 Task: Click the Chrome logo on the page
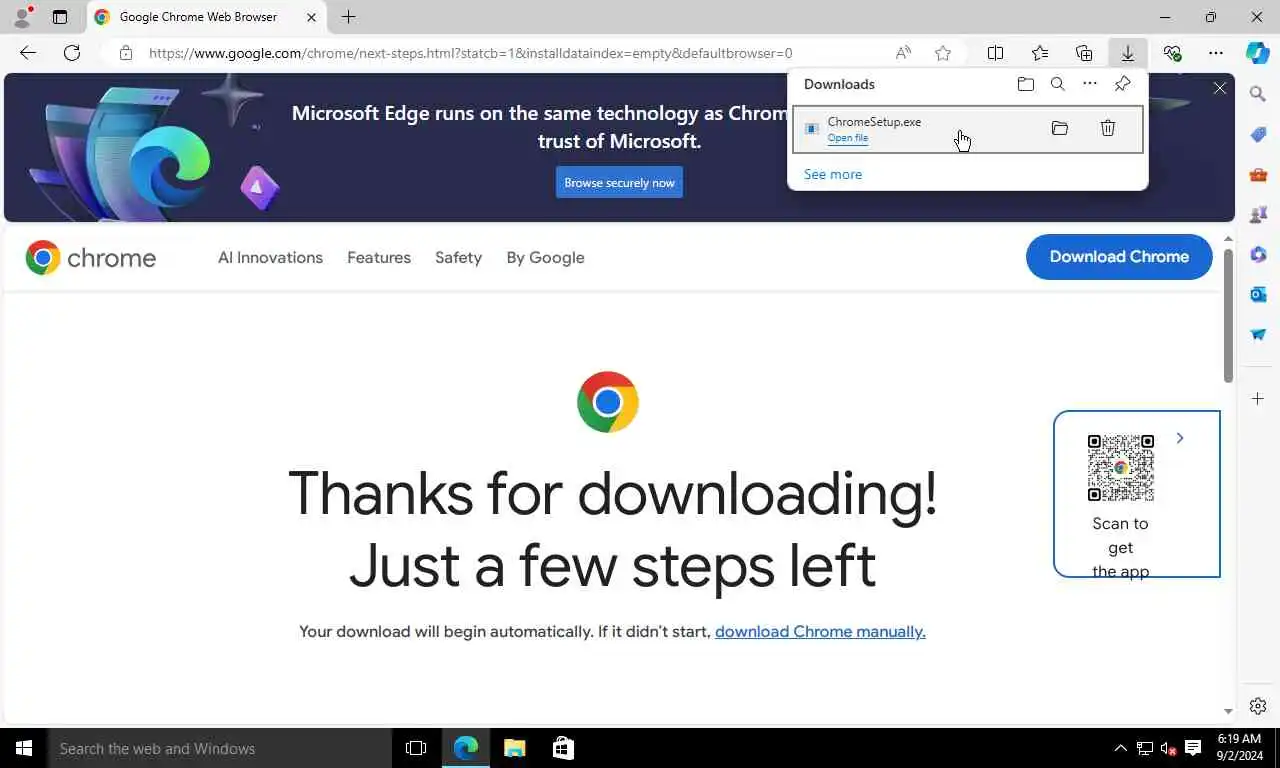click(91, 257)
